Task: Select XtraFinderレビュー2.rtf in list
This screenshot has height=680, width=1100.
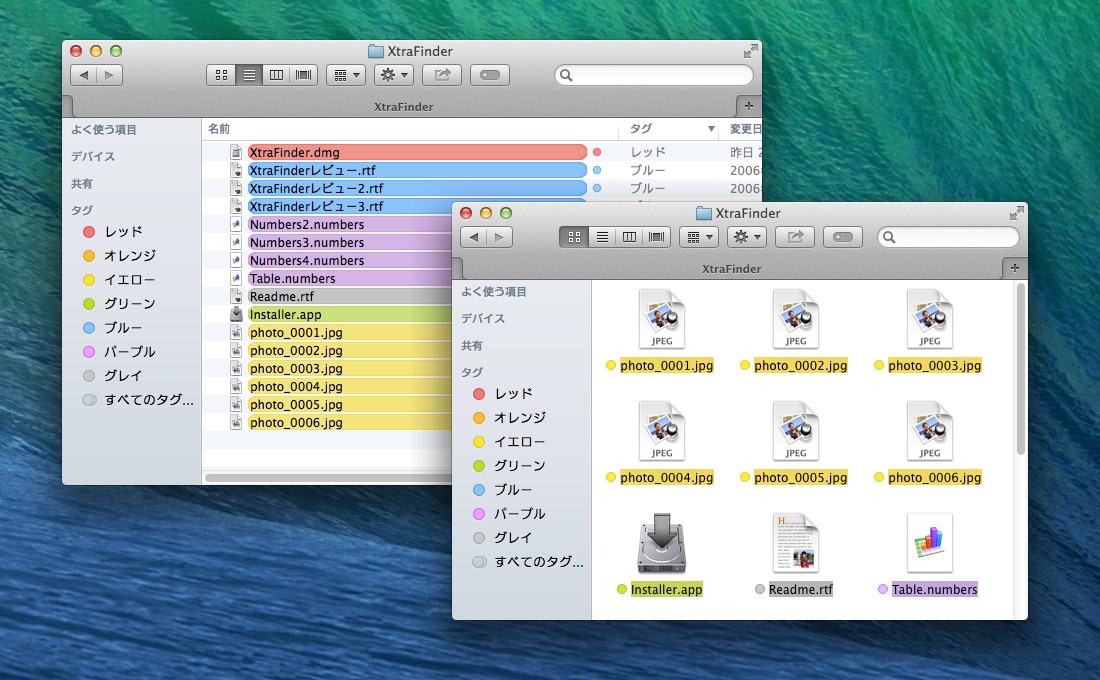Action: pyautogui.click(x=417, y=188)
